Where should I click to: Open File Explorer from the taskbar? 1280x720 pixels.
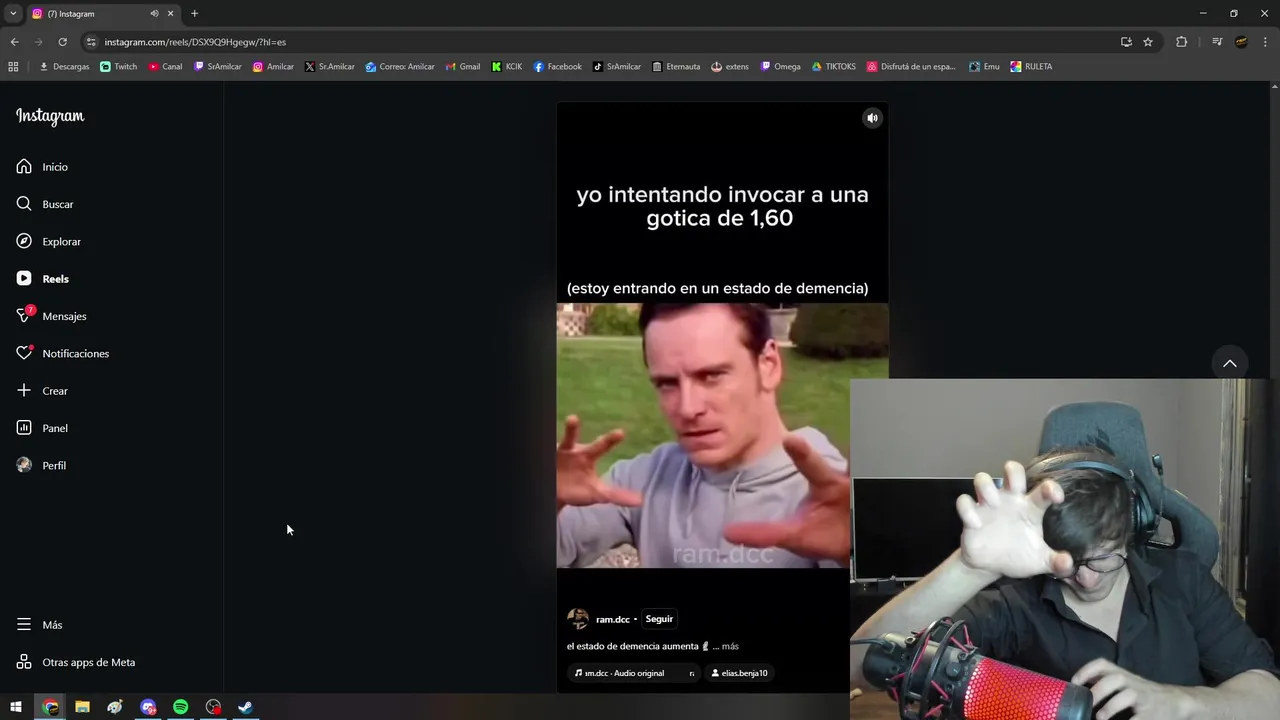pyautogui.click(x=83, y=707)
